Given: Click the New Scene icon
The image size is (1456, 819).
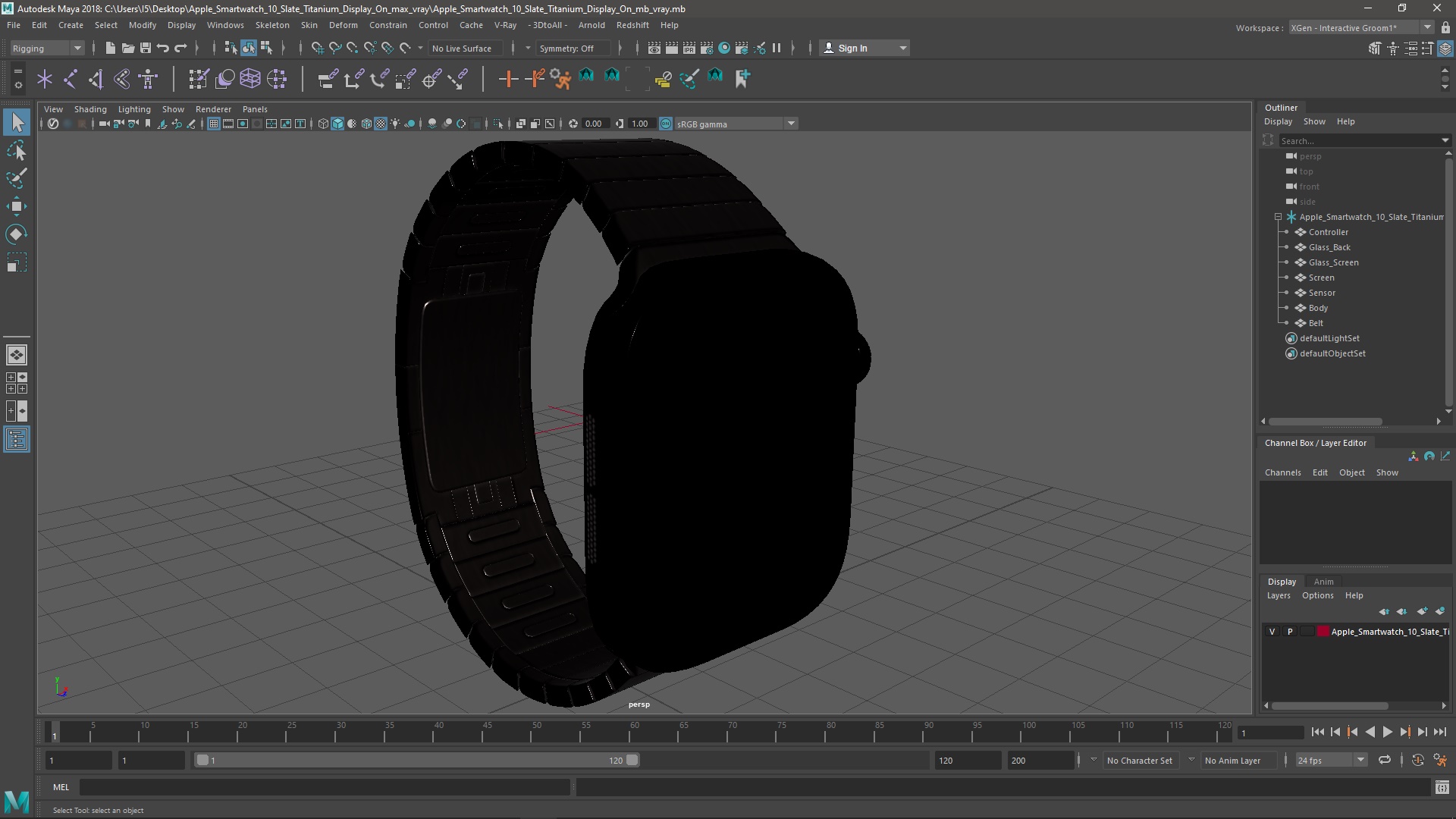Looking at the screenshot, I should pyautogui.click(x=110, y=48).
